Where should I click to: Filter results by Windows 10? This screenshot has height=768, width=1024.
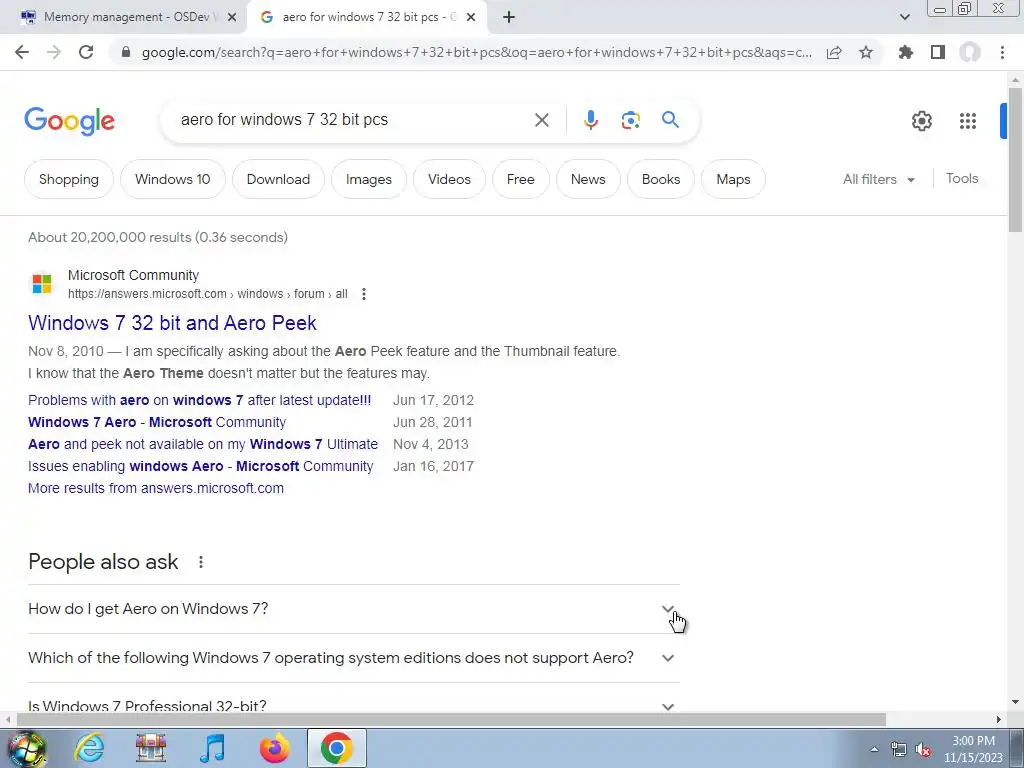[x=172, y=179]
